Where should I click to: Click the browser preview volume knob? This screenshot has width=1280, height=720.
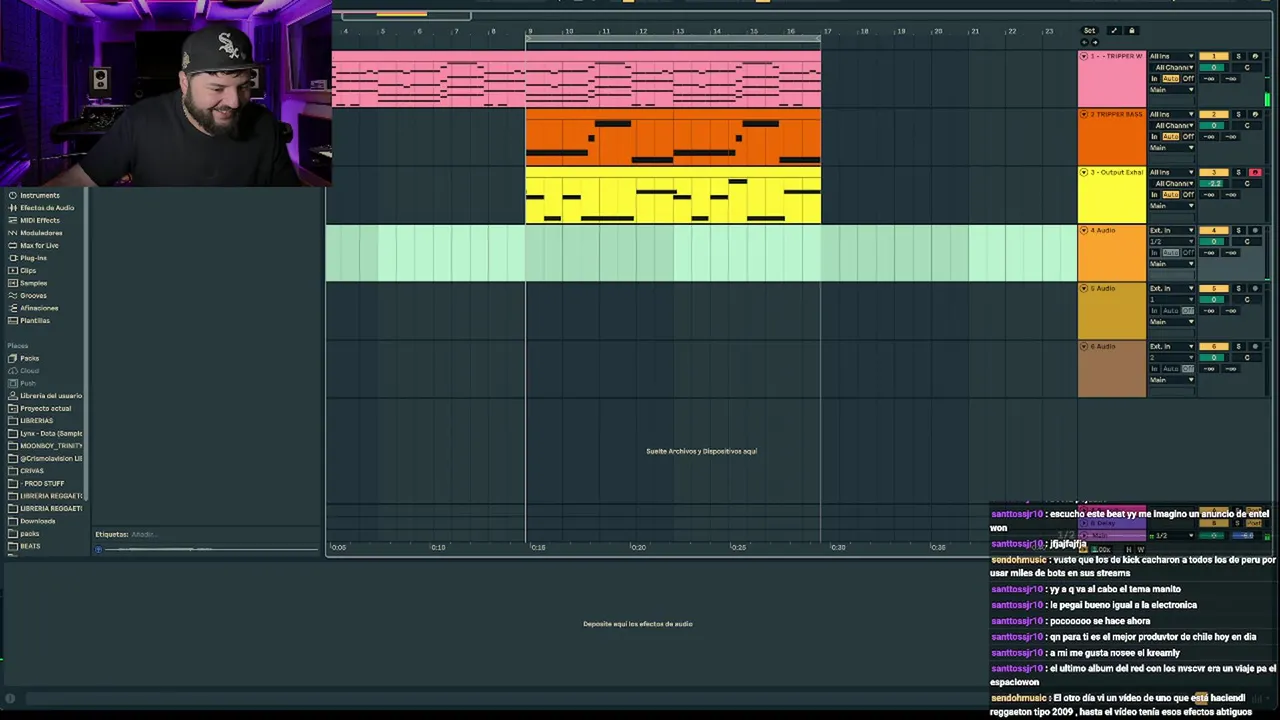(x=98, y=549)
